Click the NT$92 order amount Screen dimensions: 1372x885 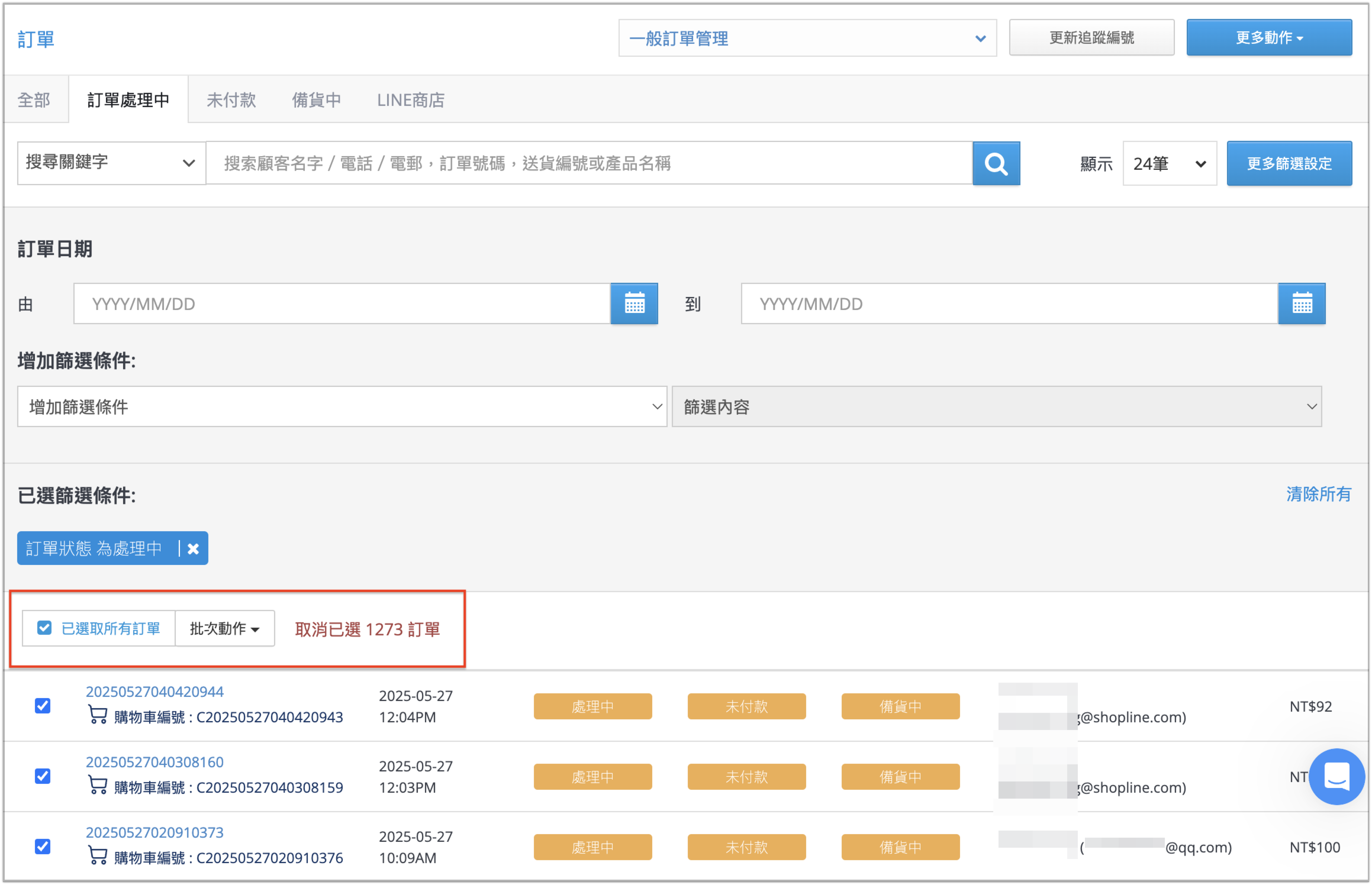click(x=1310, y=706)
